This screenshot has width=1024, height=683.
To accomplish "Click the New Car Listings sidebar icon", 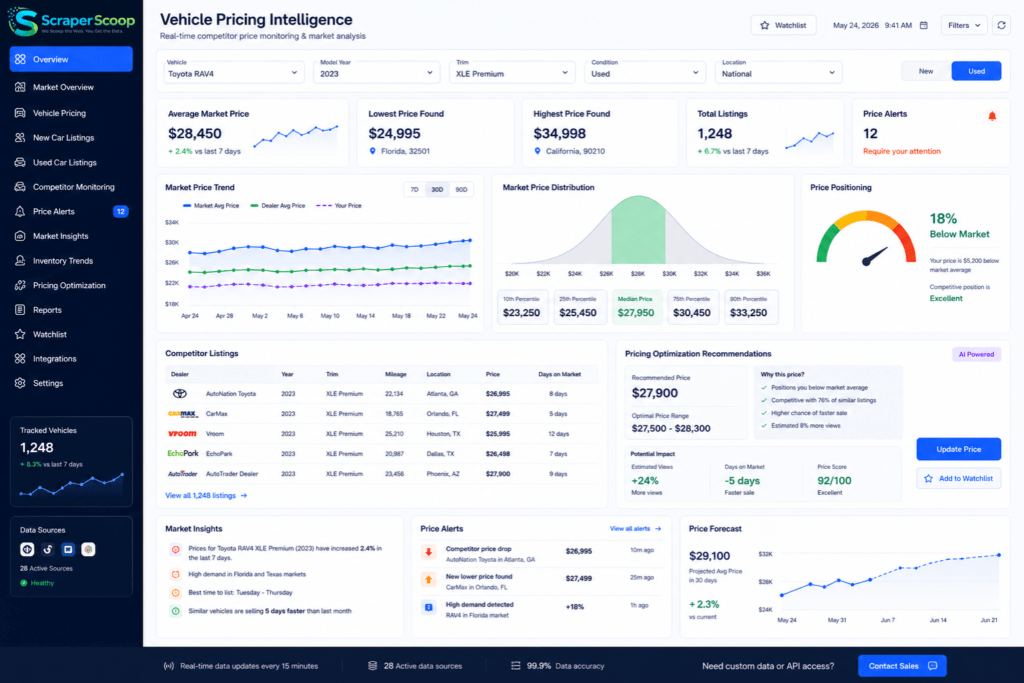I will click(20, 138).
